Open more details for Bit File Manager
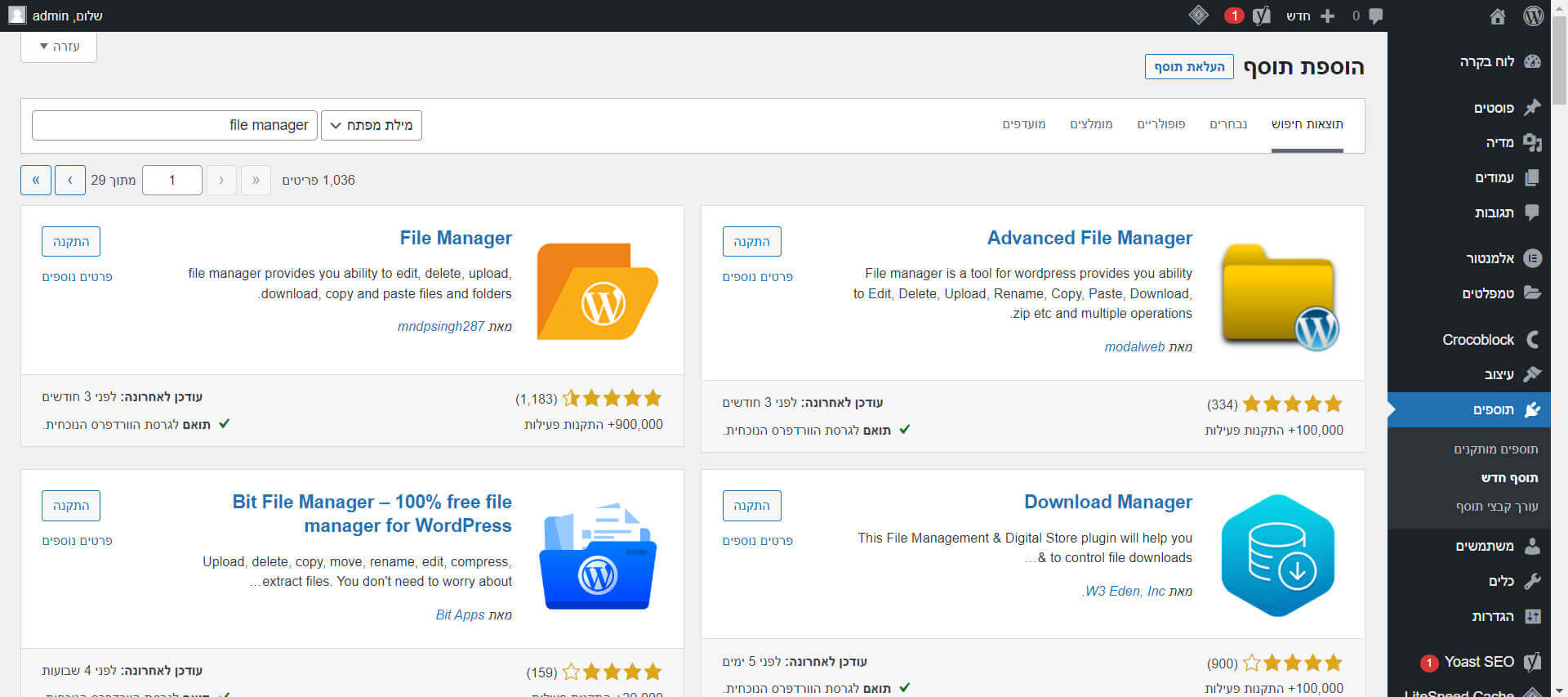 78,541
